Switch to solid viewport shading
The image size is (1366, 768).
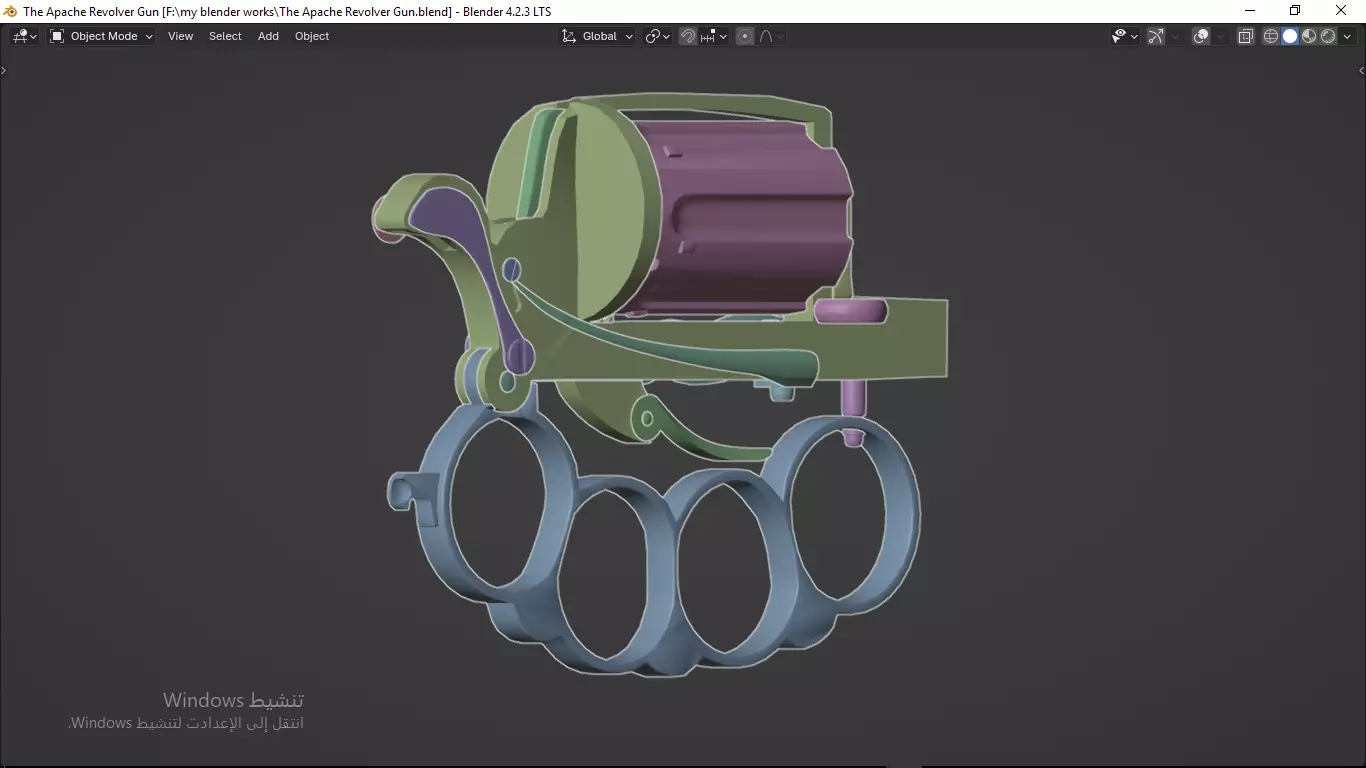pos(1290,36)
